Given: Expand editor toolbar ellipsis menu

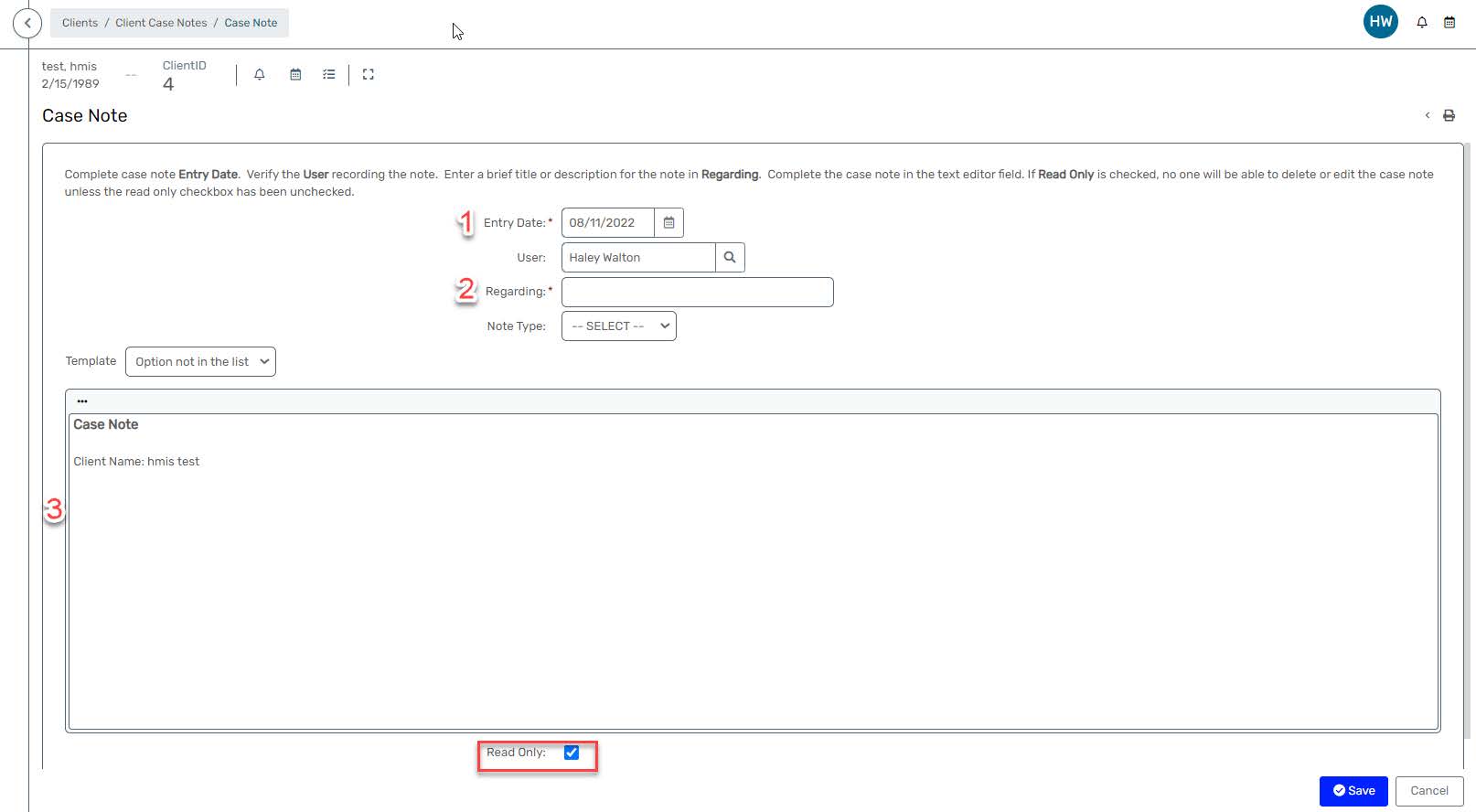Looking at the screenshot, I should pos(82,401).
